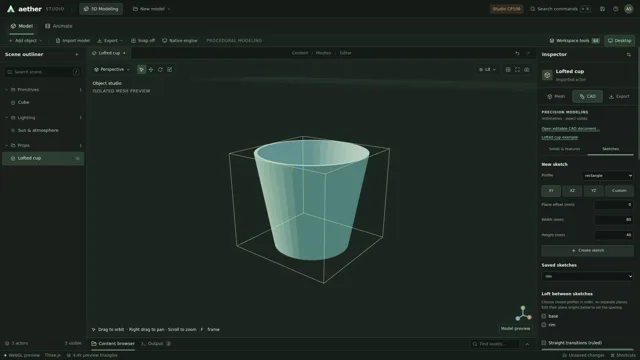Click the Cube item icon in outliner

tap(13, 102)
